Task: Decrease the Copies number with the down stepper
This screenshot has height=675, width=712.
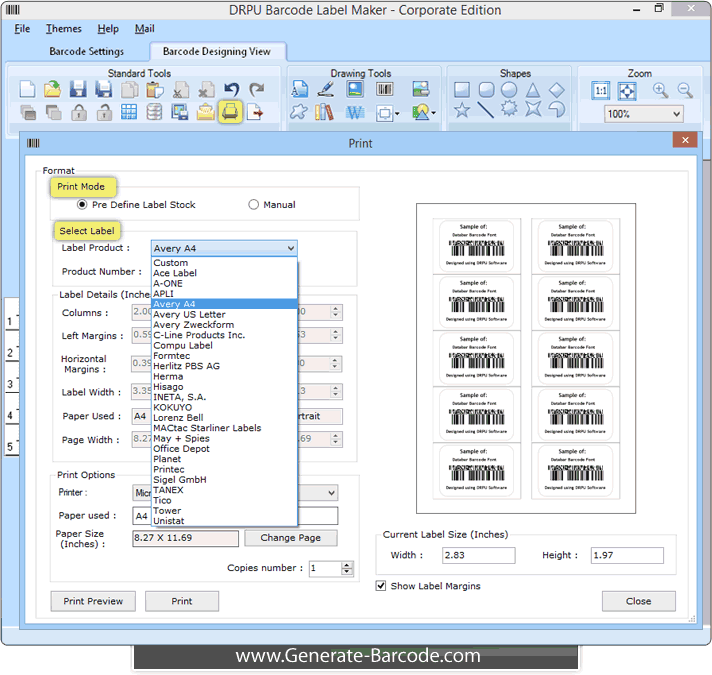Action: coord(347,571)
